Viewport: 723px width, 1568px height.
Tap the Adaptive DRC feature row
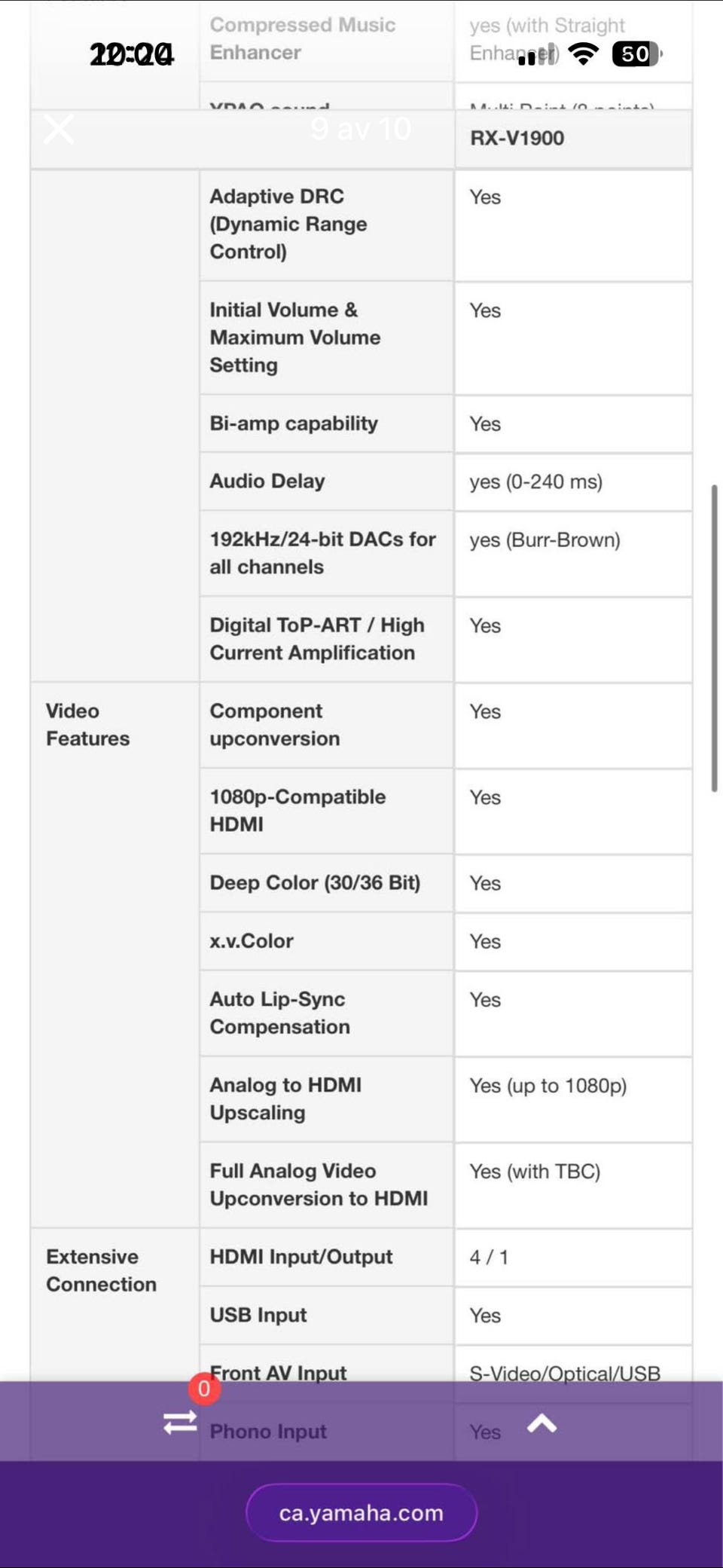[325, 224]
